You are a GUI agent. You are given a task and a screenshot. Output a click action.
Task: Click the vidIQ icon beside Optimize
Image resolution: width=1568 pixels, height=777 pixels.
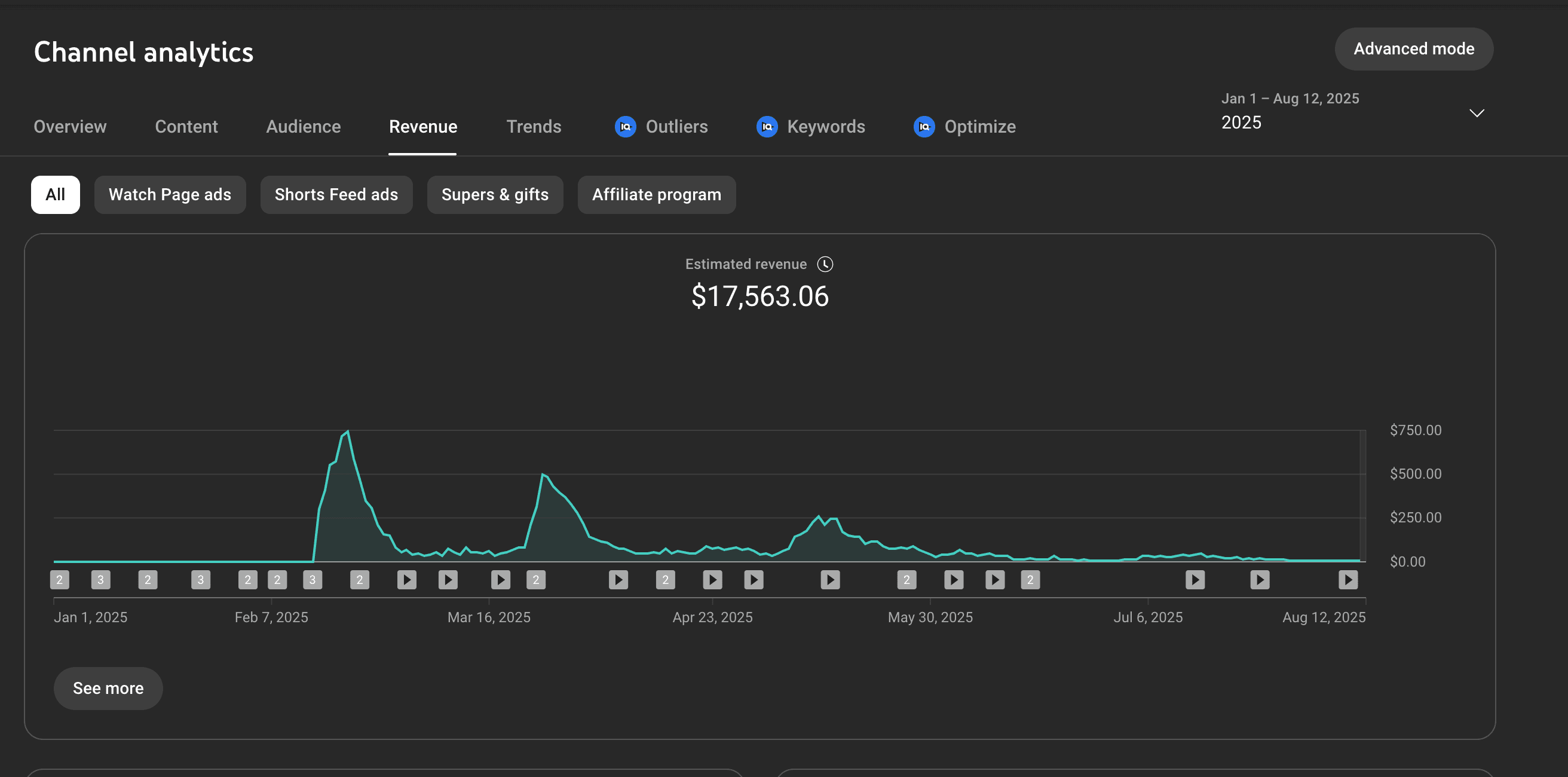(923, 127)
